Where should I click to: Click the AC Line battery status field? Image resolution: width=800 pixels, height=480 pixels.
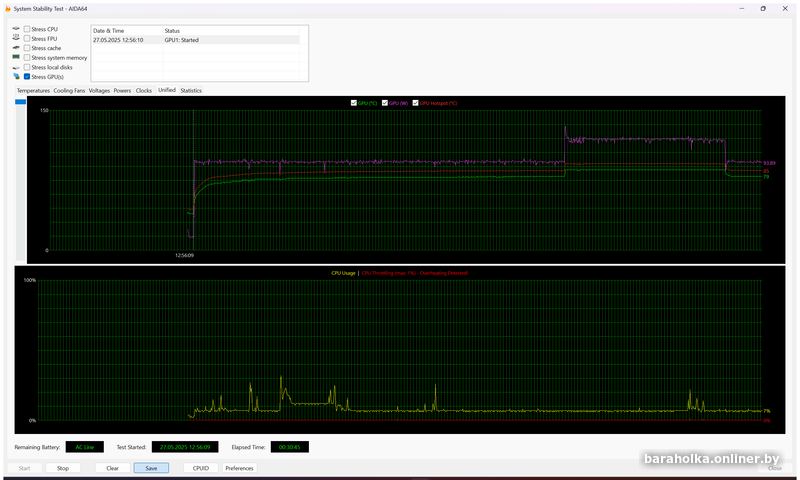(85, 447)
